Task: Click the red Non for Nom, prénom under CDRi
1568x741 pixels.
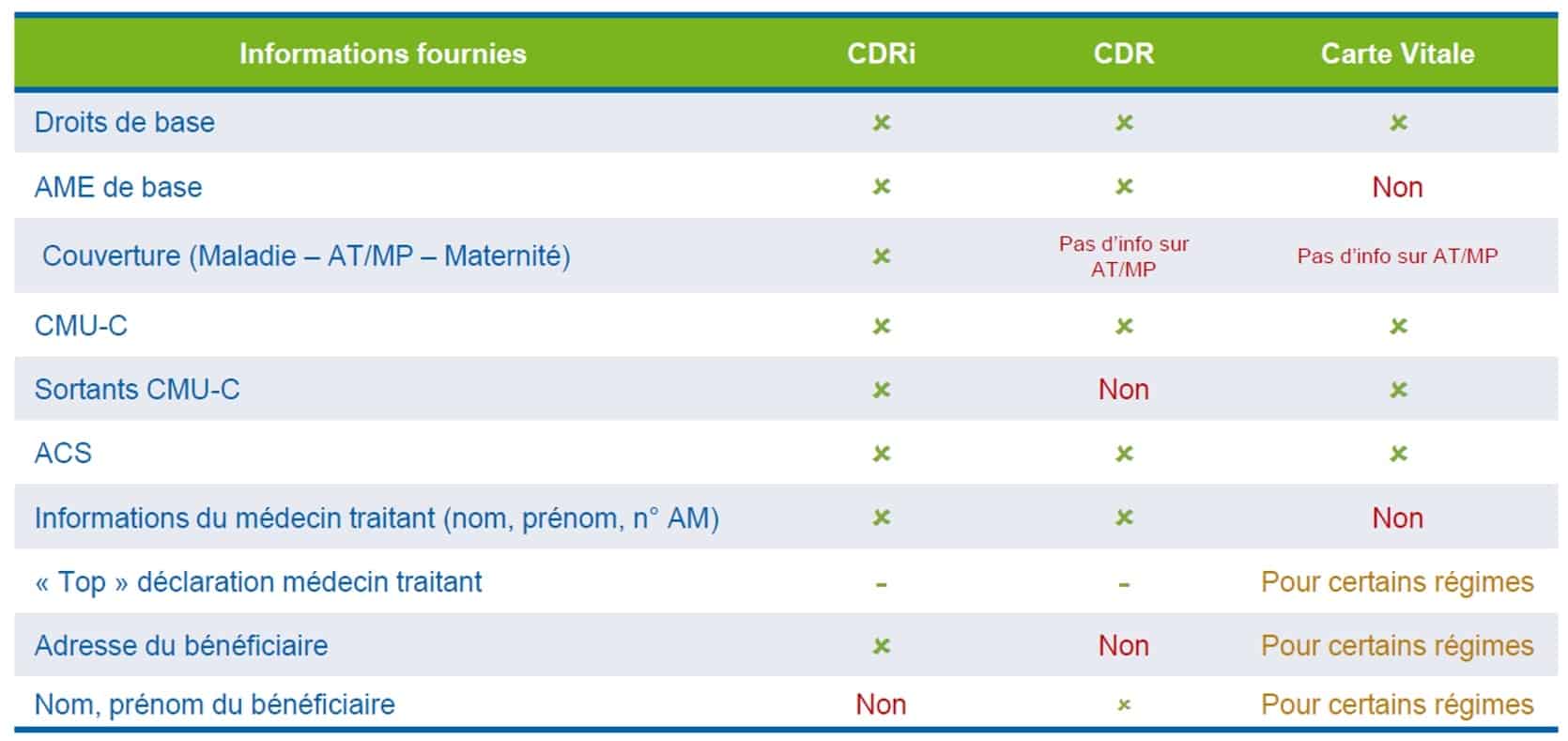Action: click(881, 704)
